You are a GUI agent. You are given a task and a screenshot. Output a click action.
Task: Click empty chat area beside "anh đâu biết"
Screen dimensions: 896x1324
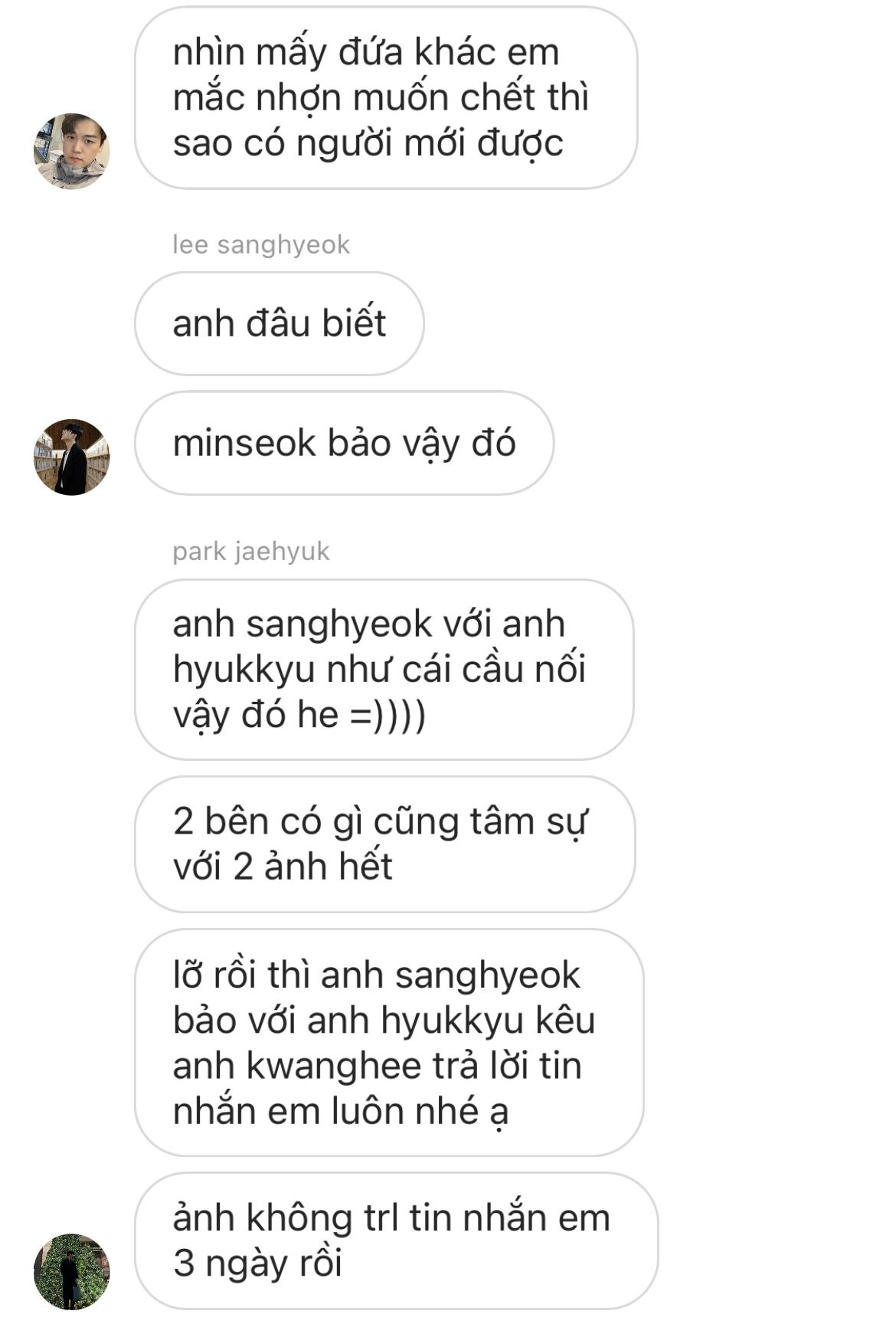(x=651, y=323)
